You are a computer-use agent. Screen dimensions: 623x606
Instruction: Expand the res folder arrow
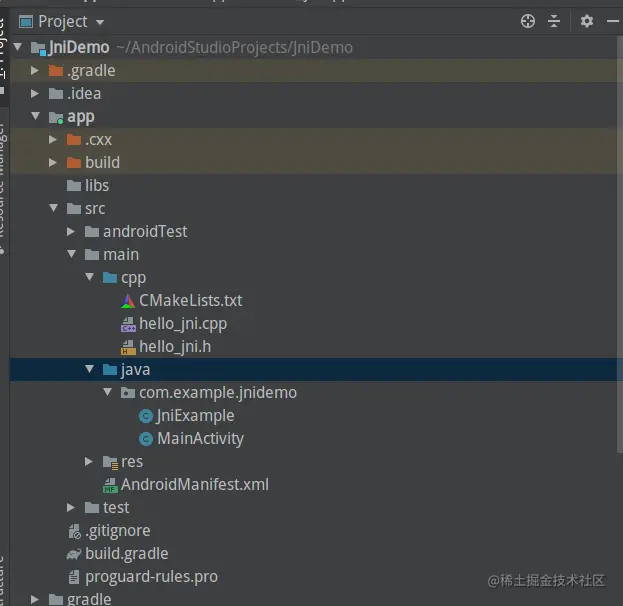pyautogui.click(x=89, y=461)
